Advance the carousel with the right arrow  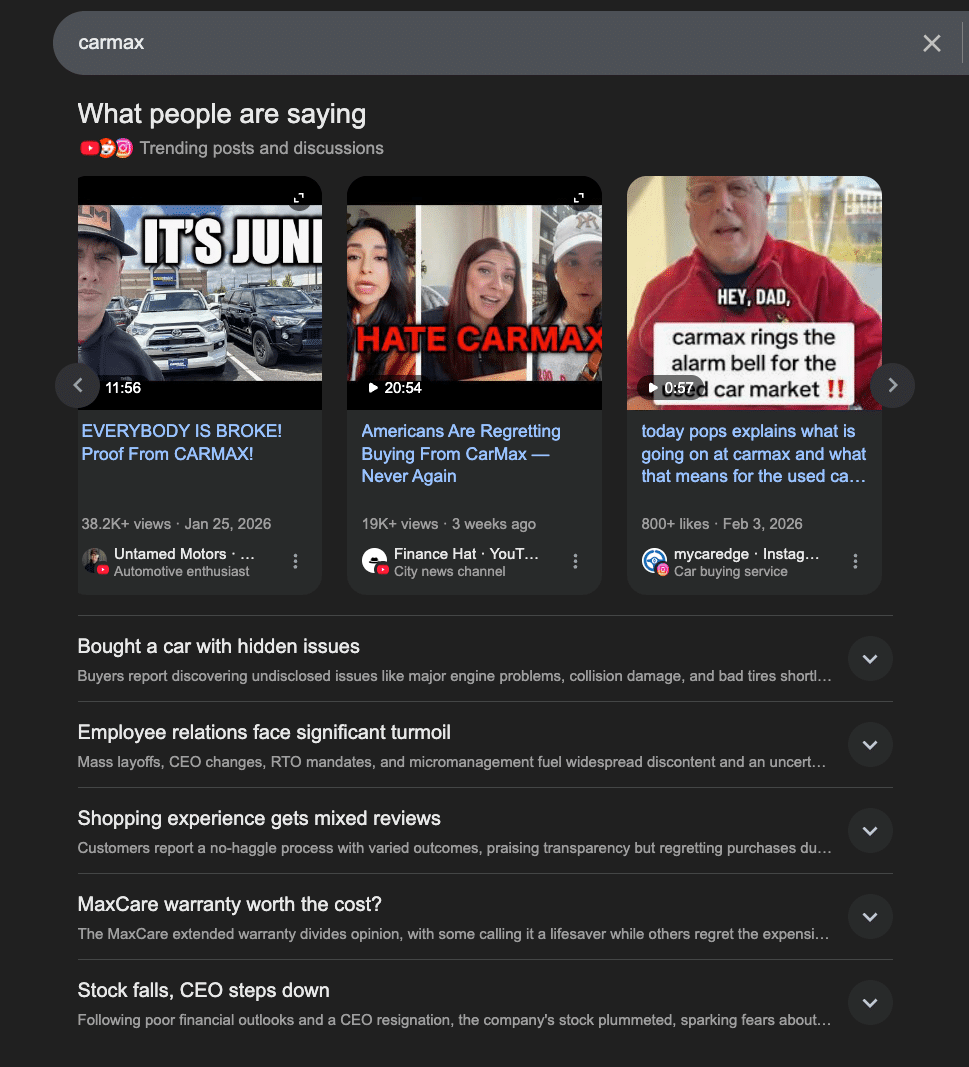891,385
